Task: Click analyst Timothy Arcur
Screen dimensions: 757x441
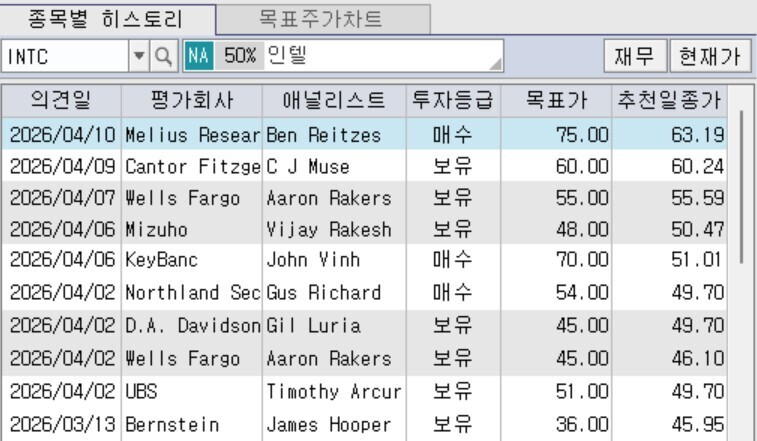Action: (x=334, y=391)
